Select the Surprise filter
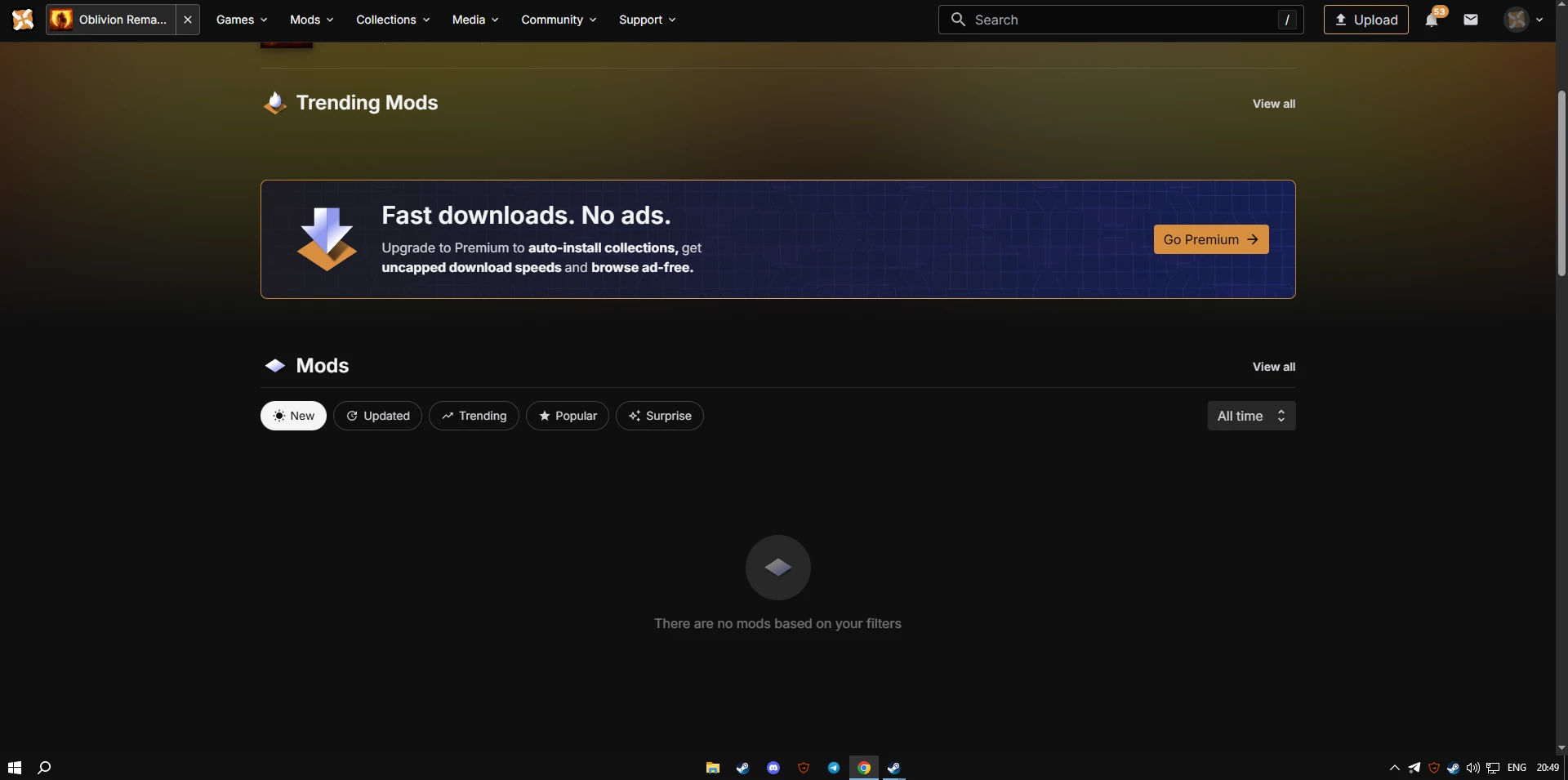 pyautogui.click(x=660, y=416)
